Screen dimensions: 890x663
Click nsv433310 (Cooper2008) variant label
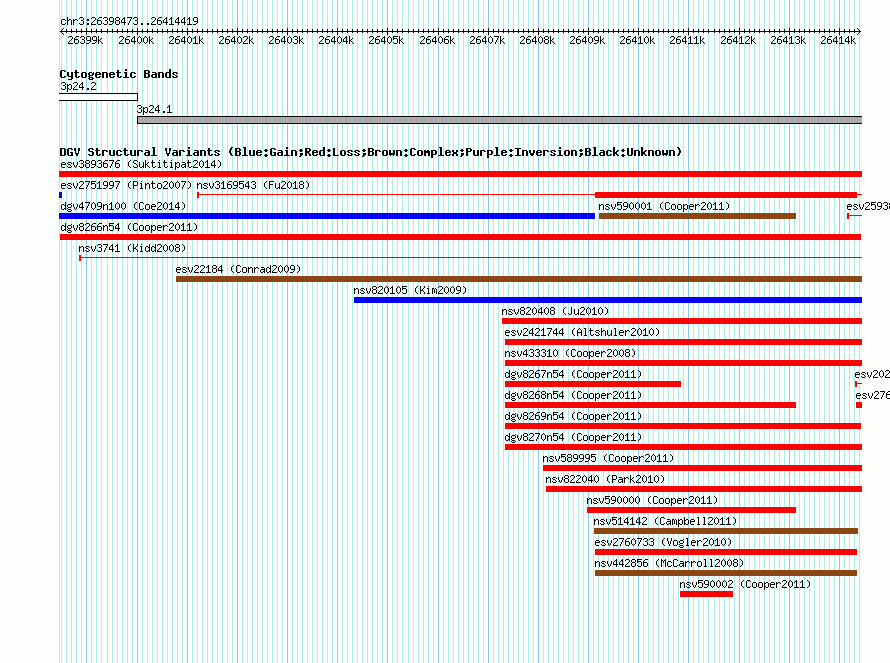pyautogui.click(x=570, y=353)
